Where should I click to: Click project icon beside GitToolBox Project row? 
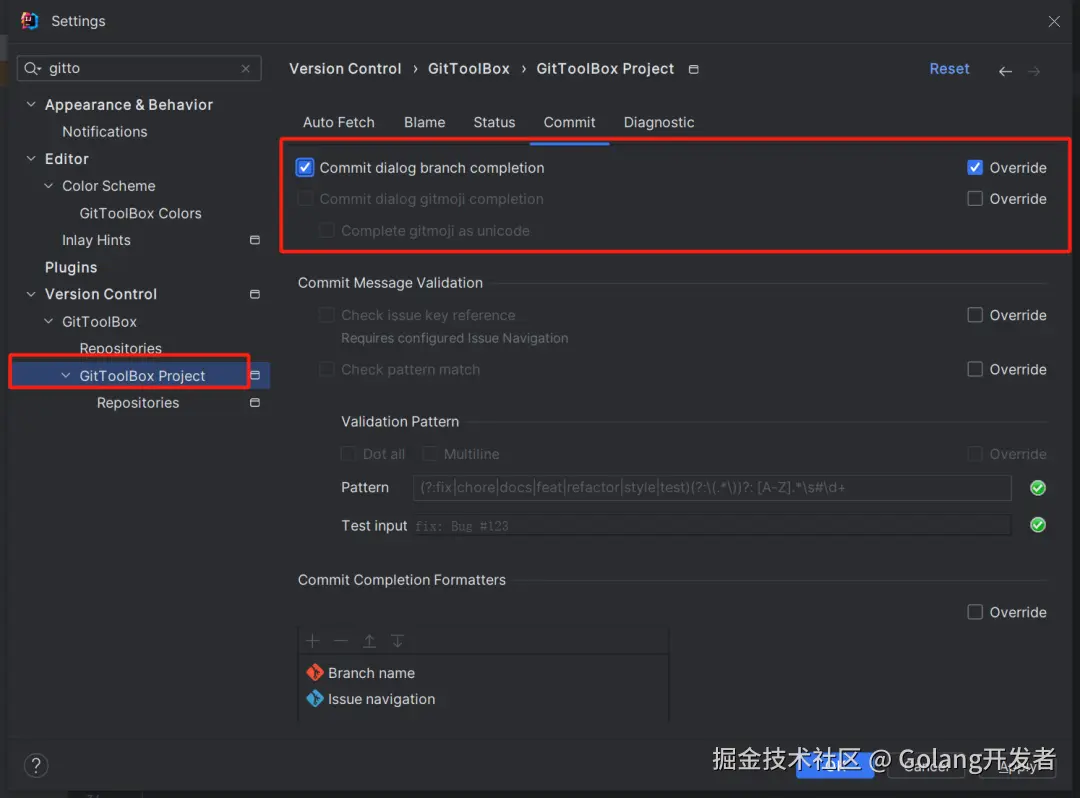255,376
